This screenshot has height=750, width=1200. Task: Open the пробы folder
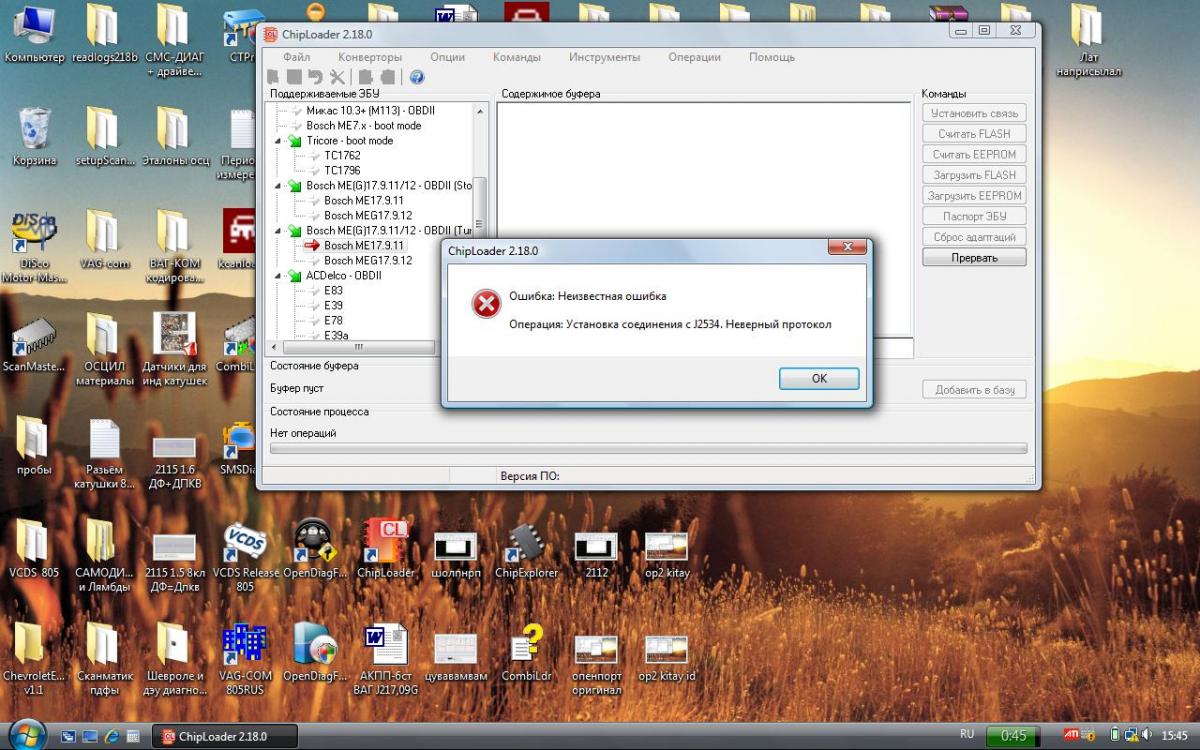point(34,447)
